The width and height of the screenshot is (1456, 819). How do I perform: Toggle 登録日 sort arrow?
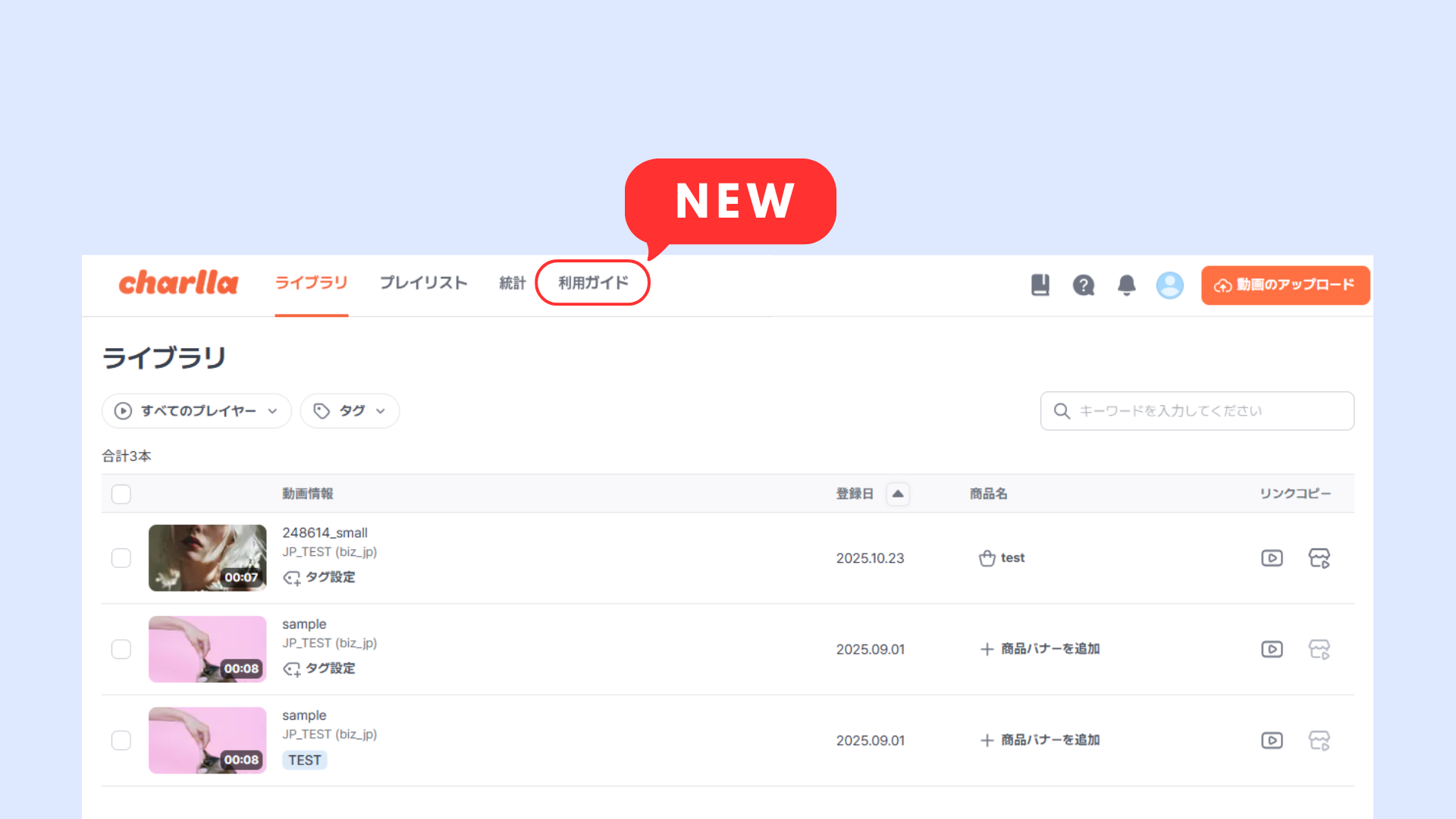(897, 494)
